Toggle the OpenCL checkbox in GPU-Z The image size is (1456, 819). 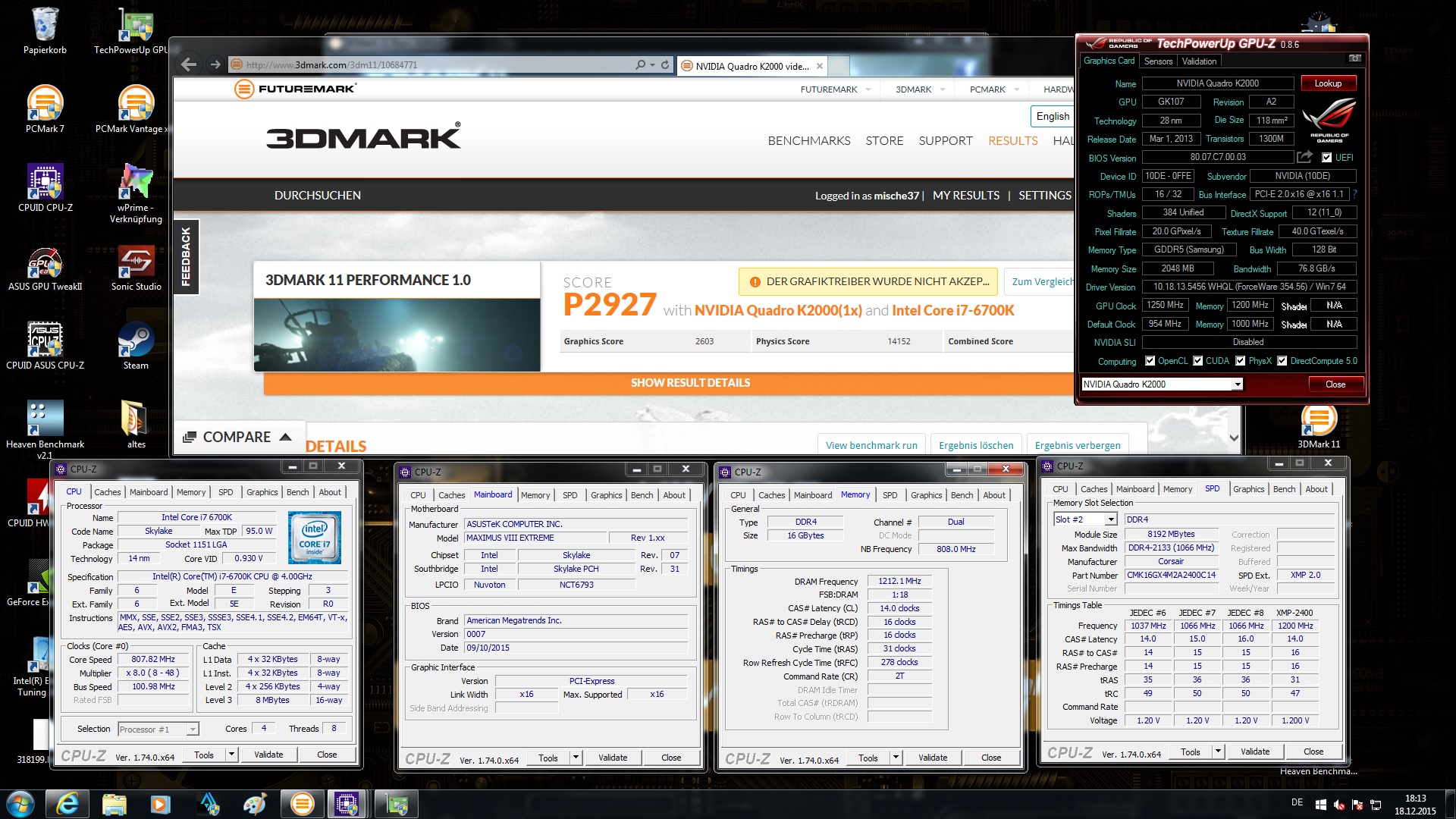1150,361
